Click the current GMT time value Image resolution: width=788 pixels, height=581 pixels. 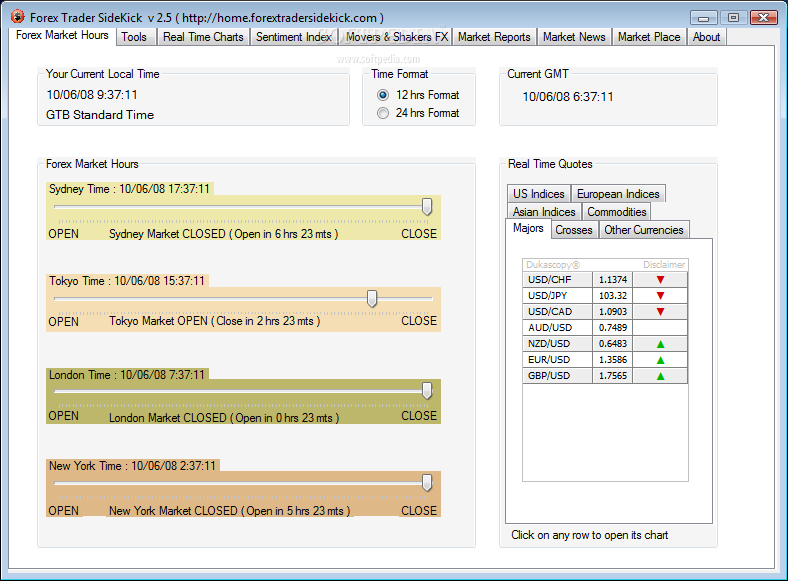[x=568, y=97]
